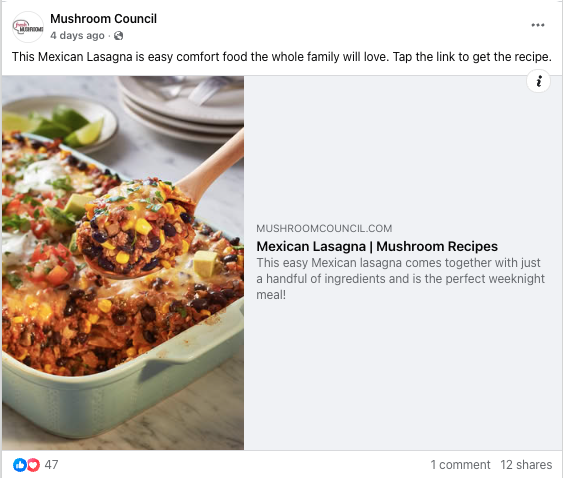
Task: Click the public globe privacy icon
Action: point(118,36)
